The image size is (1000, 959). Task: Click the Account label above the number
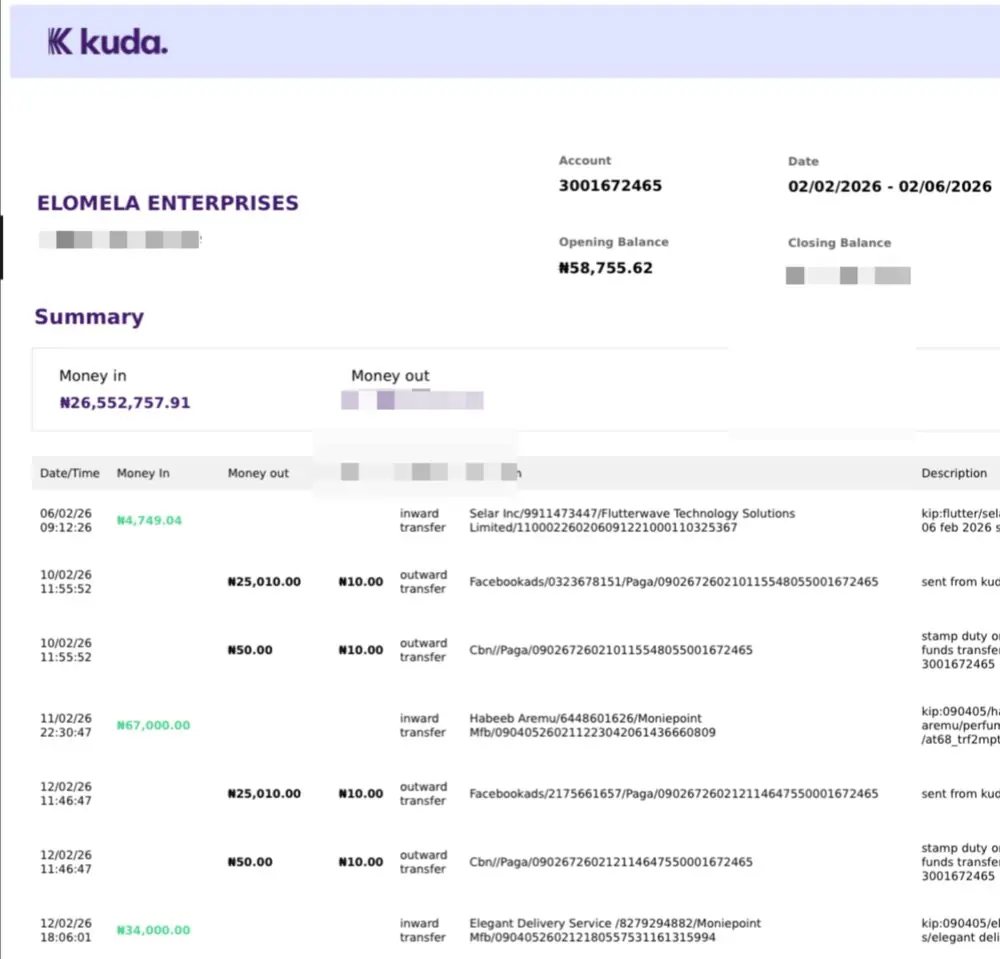pos(585,161)
